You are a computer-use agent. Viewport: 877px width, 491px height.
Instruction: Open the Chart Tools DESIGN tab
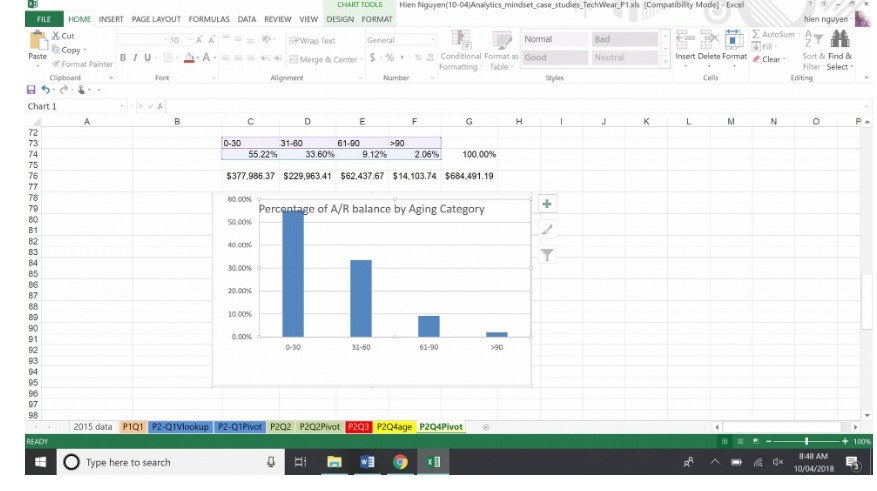[x=340, y=19]
